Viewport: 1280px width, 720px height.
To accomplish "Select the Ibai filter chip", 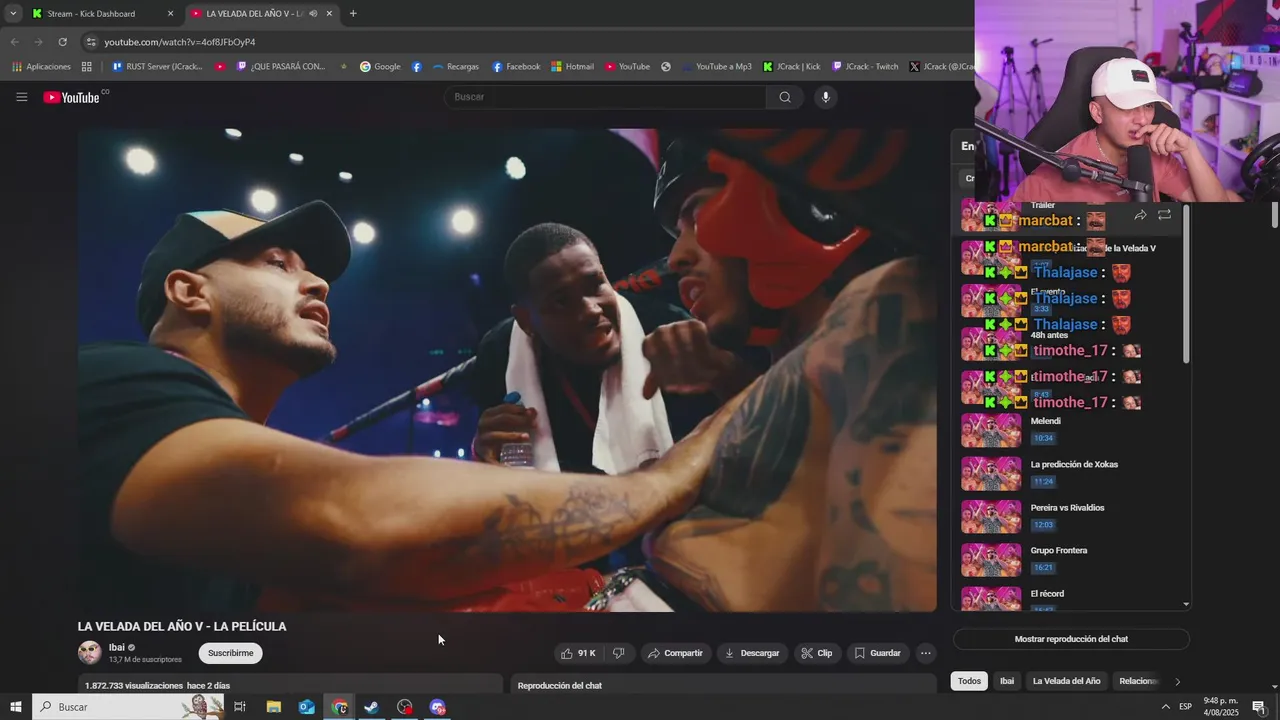I will click(1007, 681).
